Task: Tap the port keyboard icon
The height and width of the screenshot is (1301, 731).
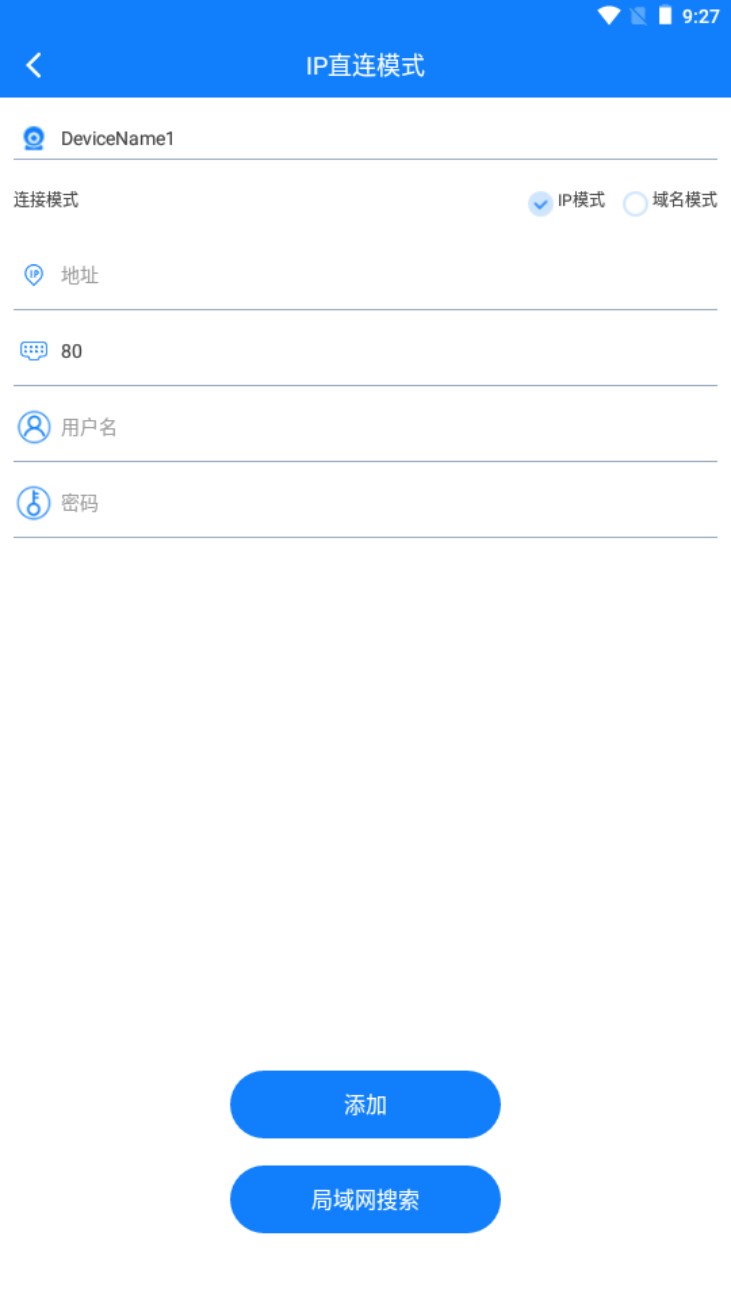Action: coord(34,351)
